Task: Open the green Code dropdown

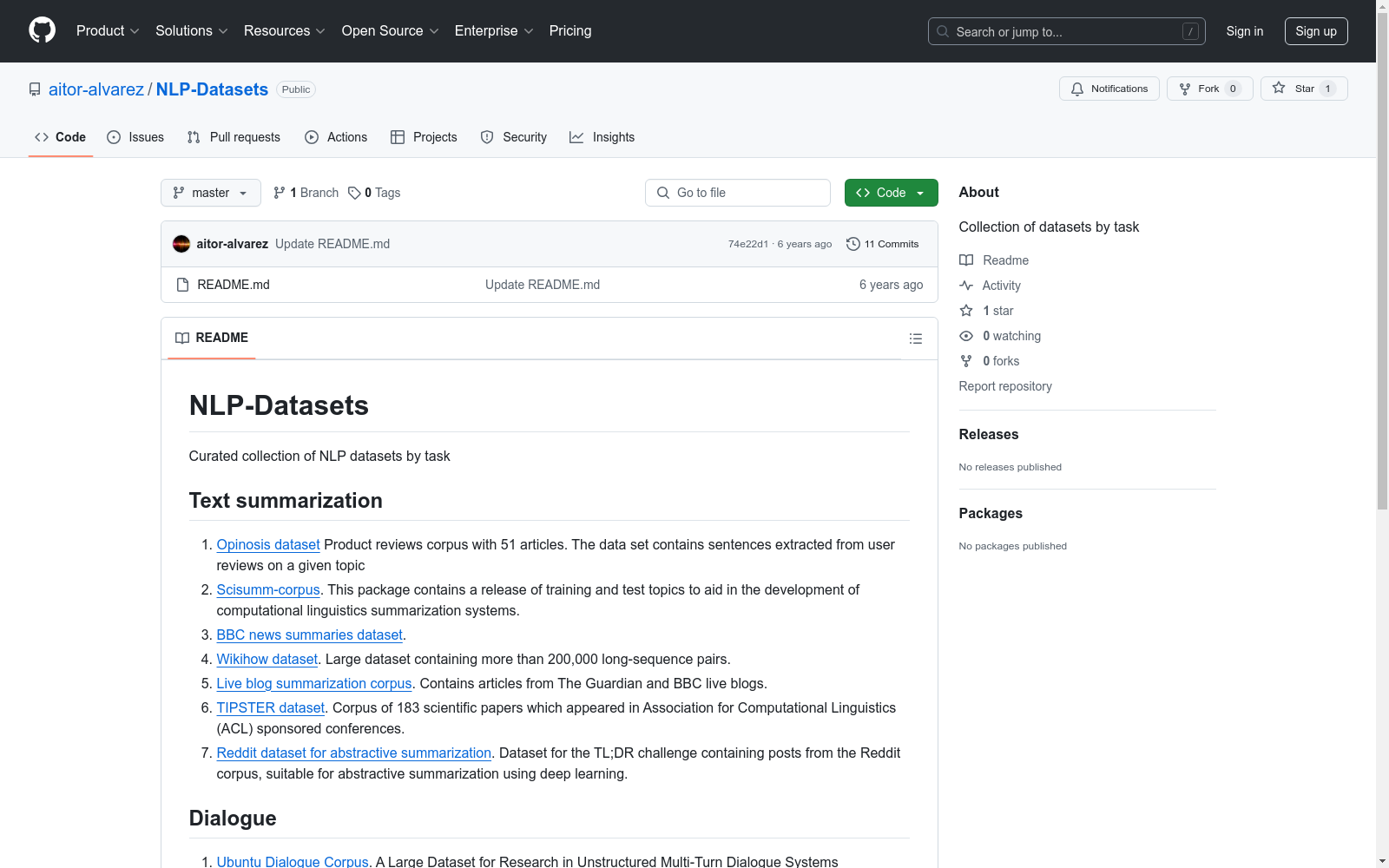Action: [x=891, y=193]
